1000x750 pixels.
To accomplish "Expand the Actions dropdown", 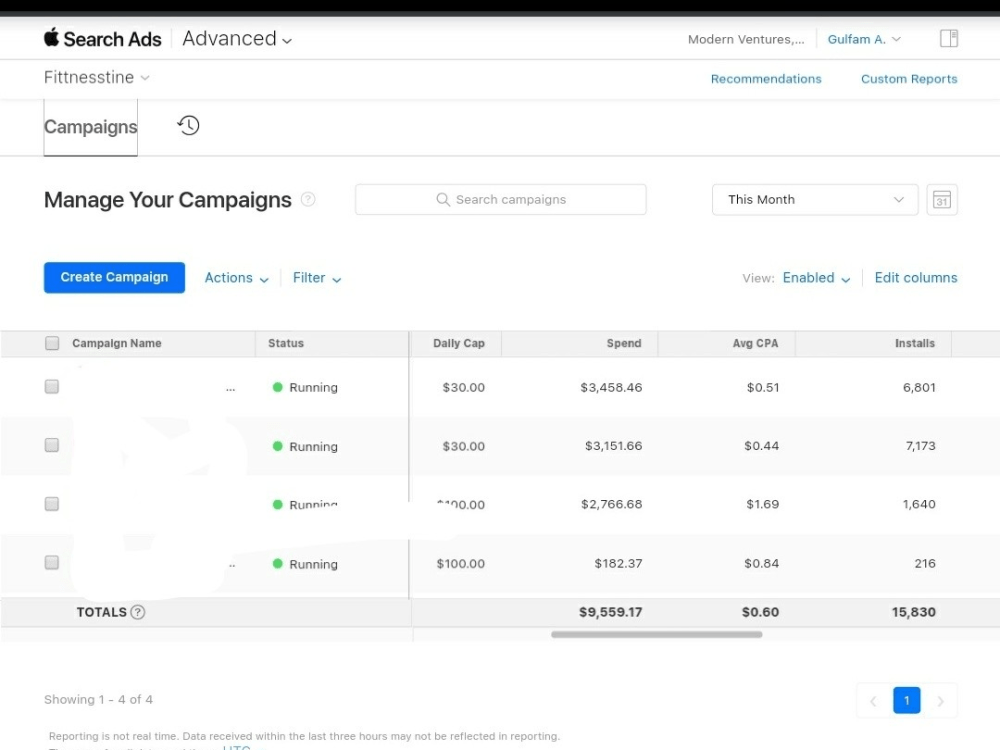I will pos(236,278).
